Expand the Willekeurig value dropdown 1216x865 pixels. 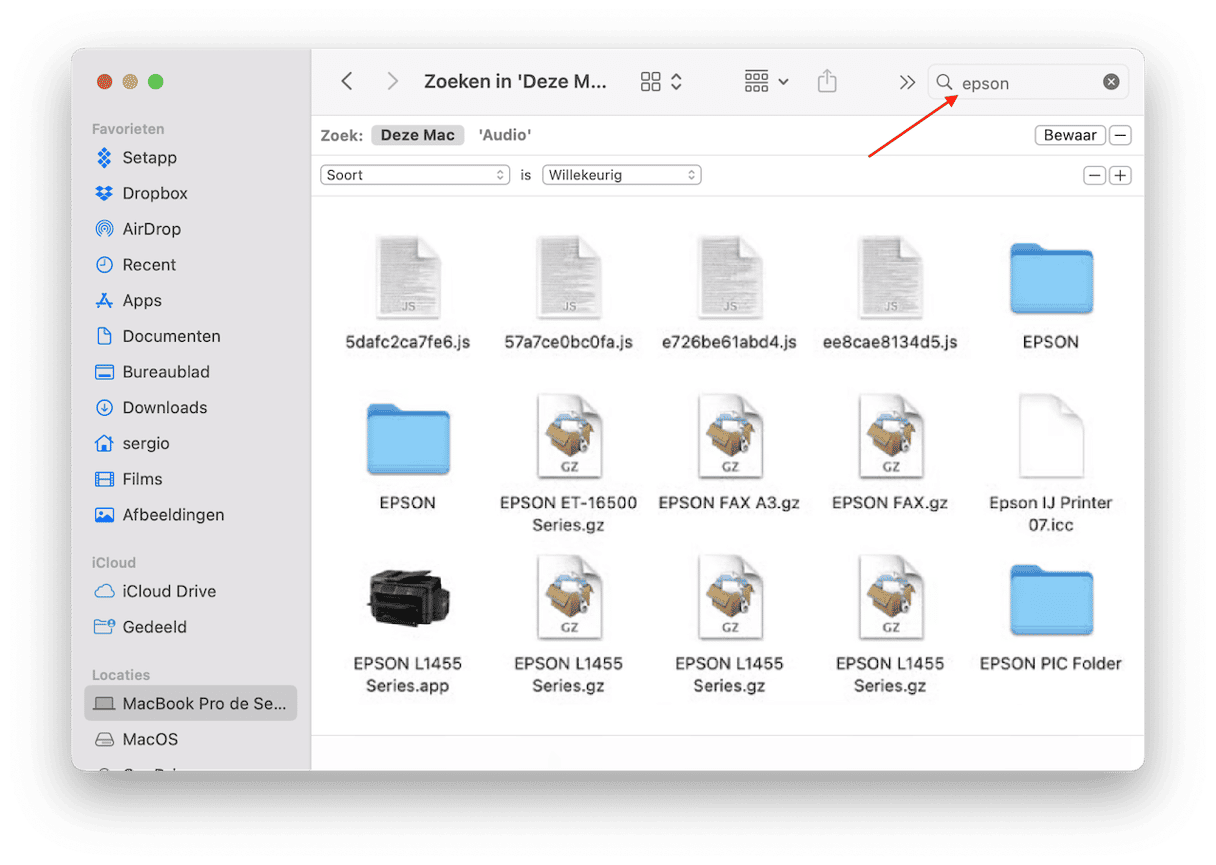621,175
